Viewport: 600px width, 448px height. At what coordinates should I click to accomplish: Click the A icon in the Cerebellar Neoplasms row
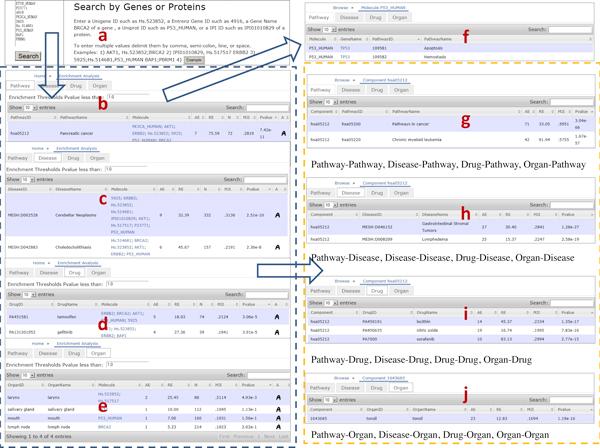(277, 215)
